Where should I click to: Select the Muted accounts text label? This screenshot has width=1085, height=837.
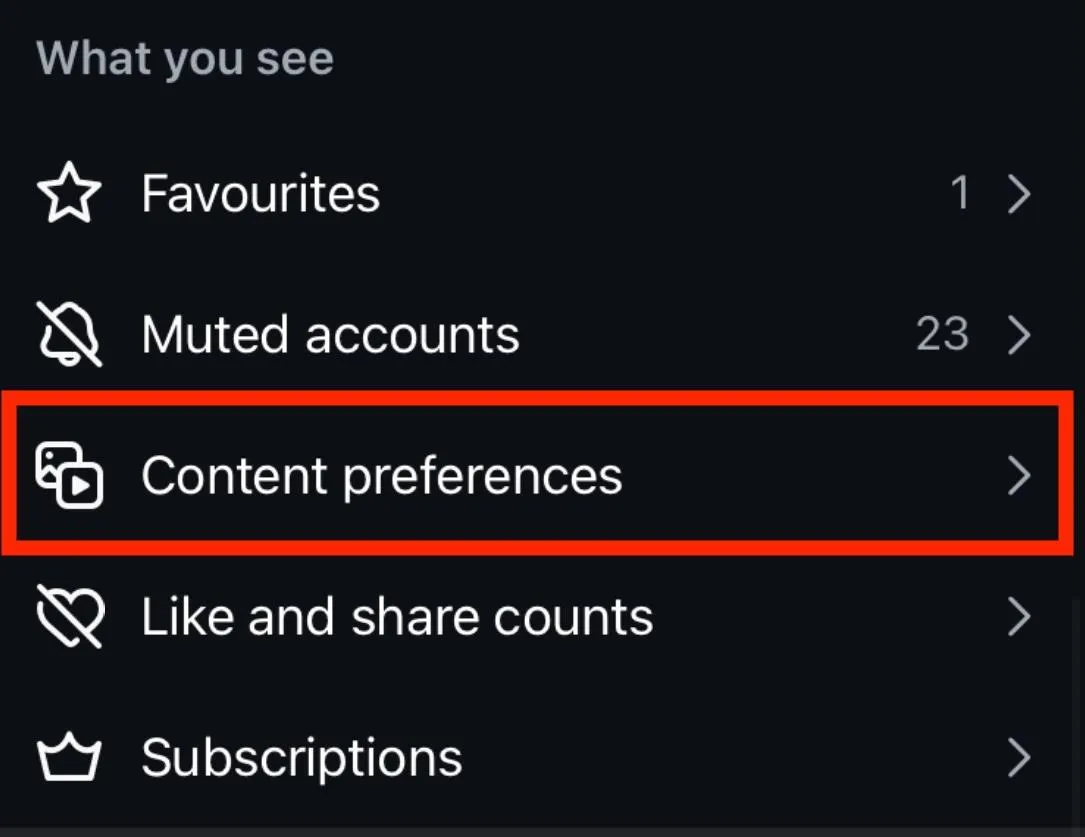tap(330, 334)
